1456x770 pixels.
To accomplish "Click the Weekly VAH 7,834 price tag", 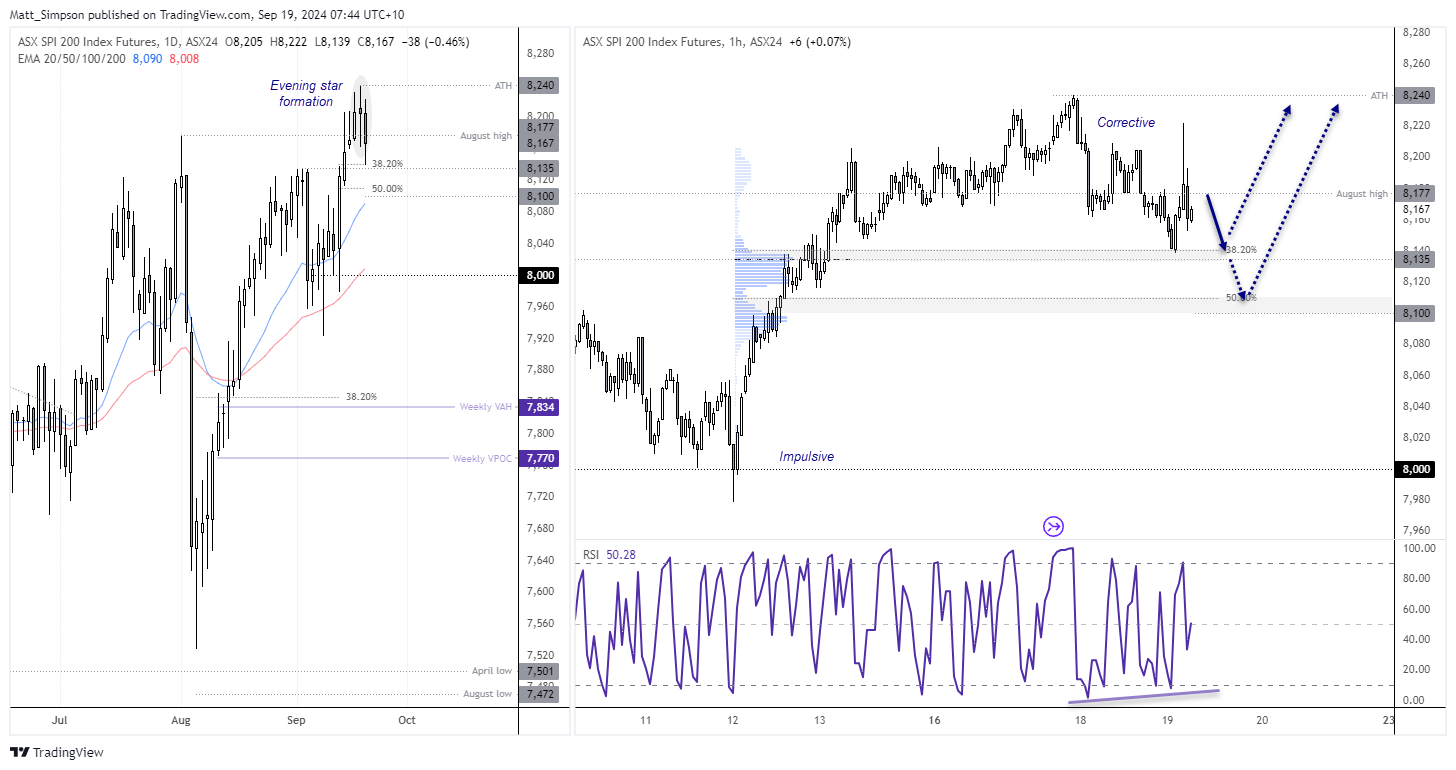I will [541, 407].
